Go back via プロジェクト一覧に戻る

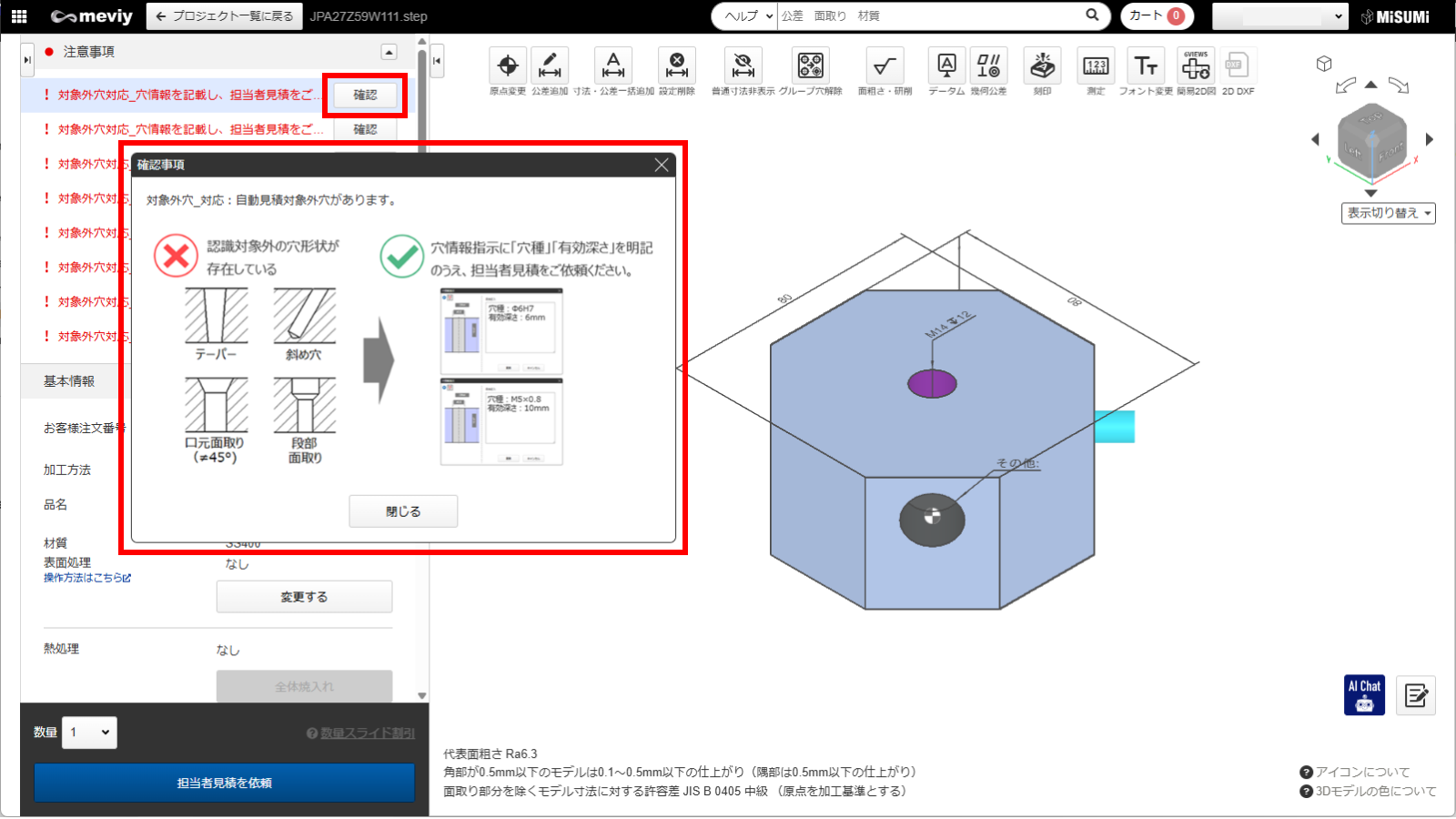coord(224,15)
